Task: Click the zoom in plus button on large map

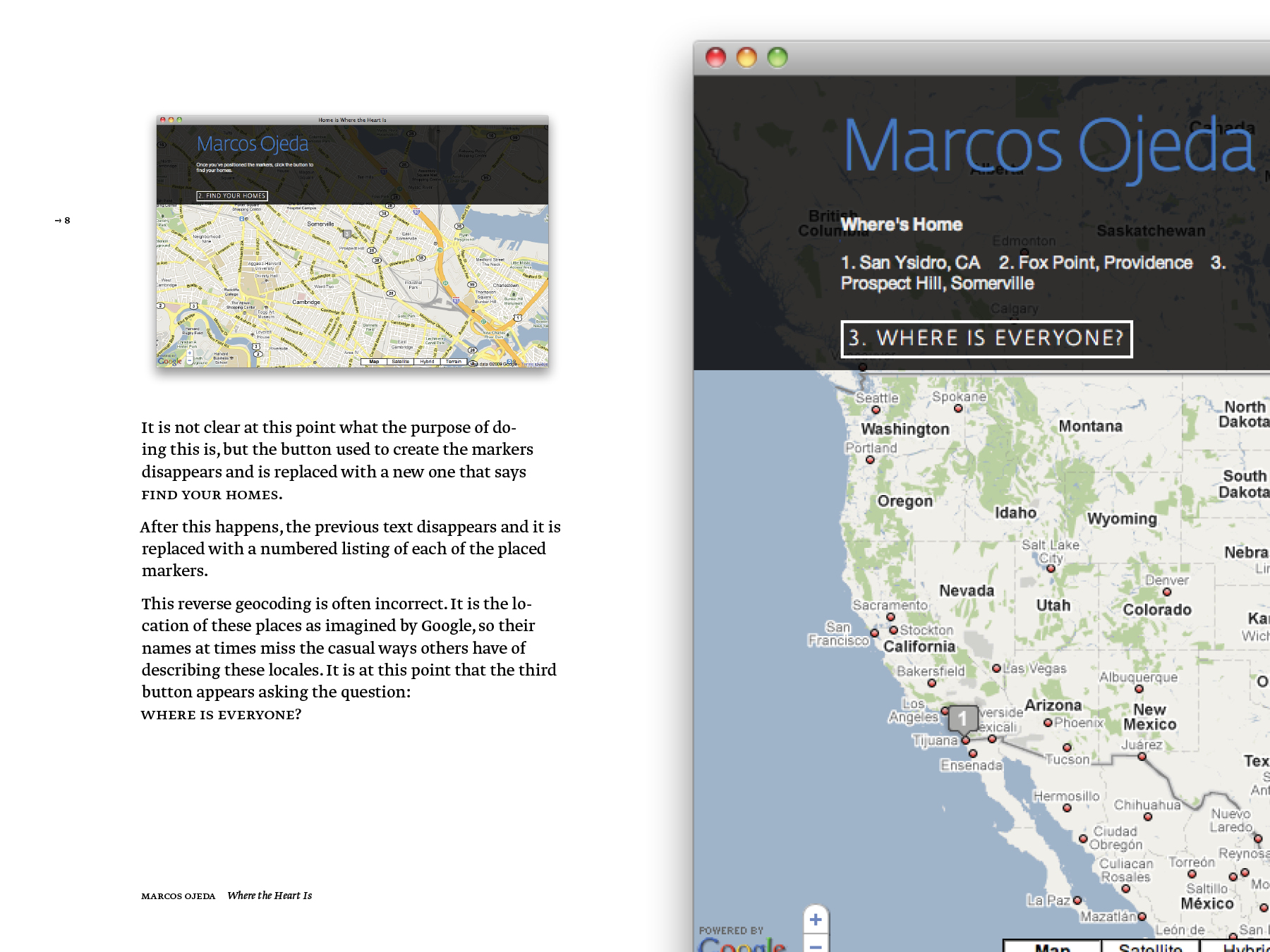Action: (x=816, y=920)
